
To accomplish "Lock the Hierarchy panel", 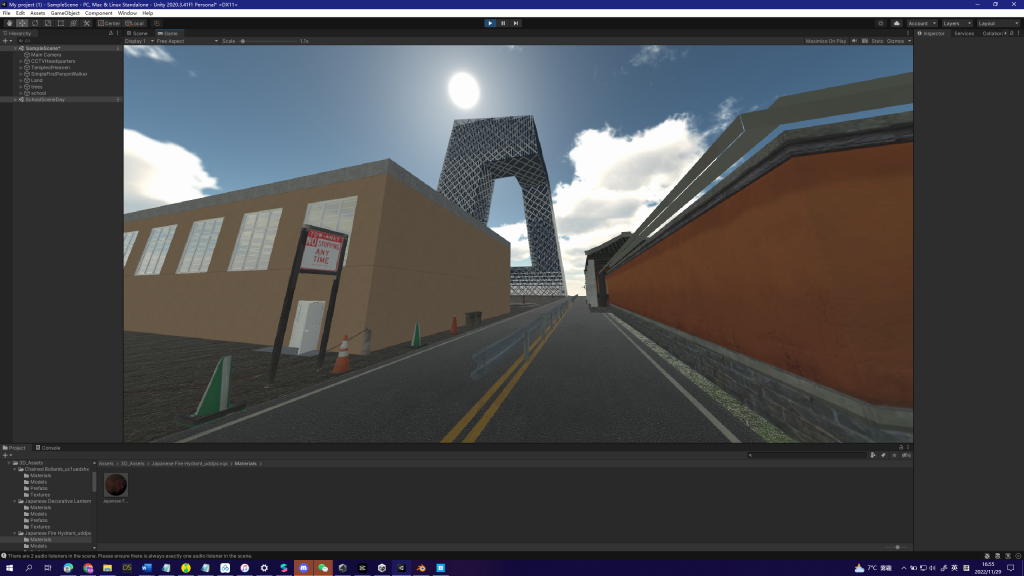I will click(111, 33).
